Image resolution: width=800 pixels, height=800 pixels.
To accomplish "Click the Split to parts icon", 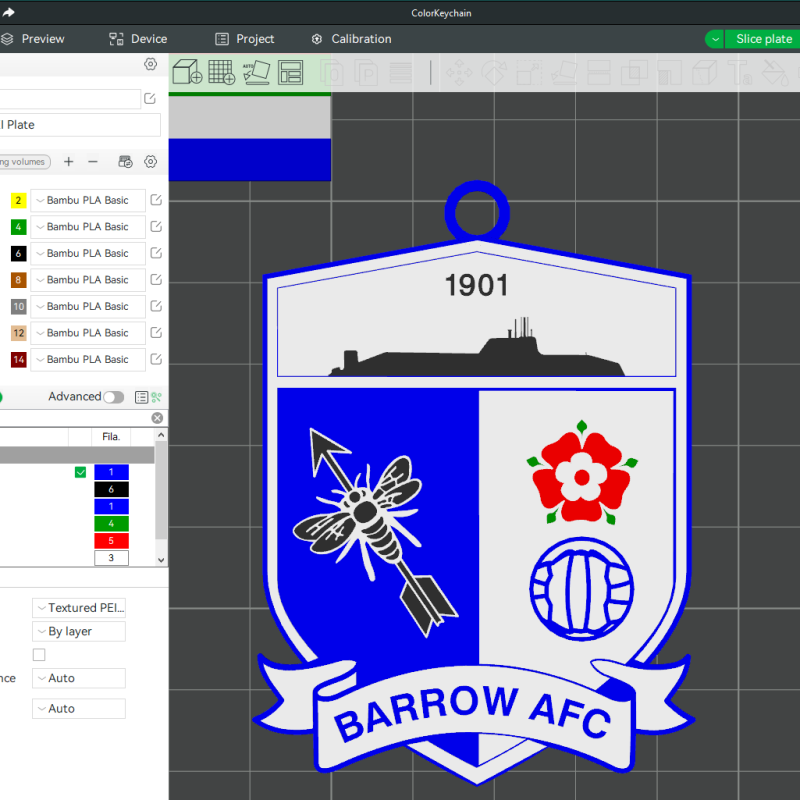I will click(x=366, y=72).
